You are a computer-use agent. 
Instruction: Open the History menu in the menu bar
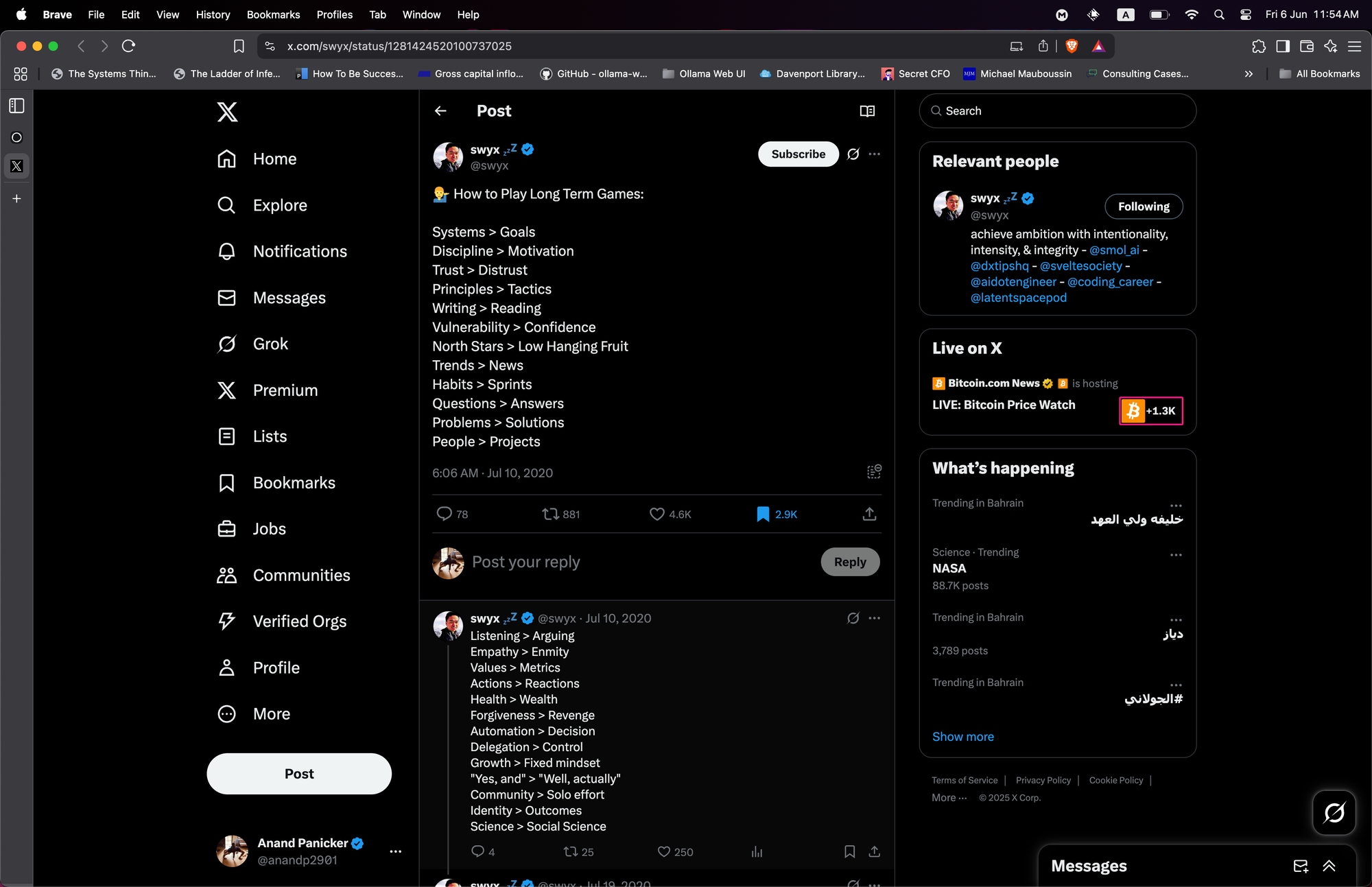(213, 14)
